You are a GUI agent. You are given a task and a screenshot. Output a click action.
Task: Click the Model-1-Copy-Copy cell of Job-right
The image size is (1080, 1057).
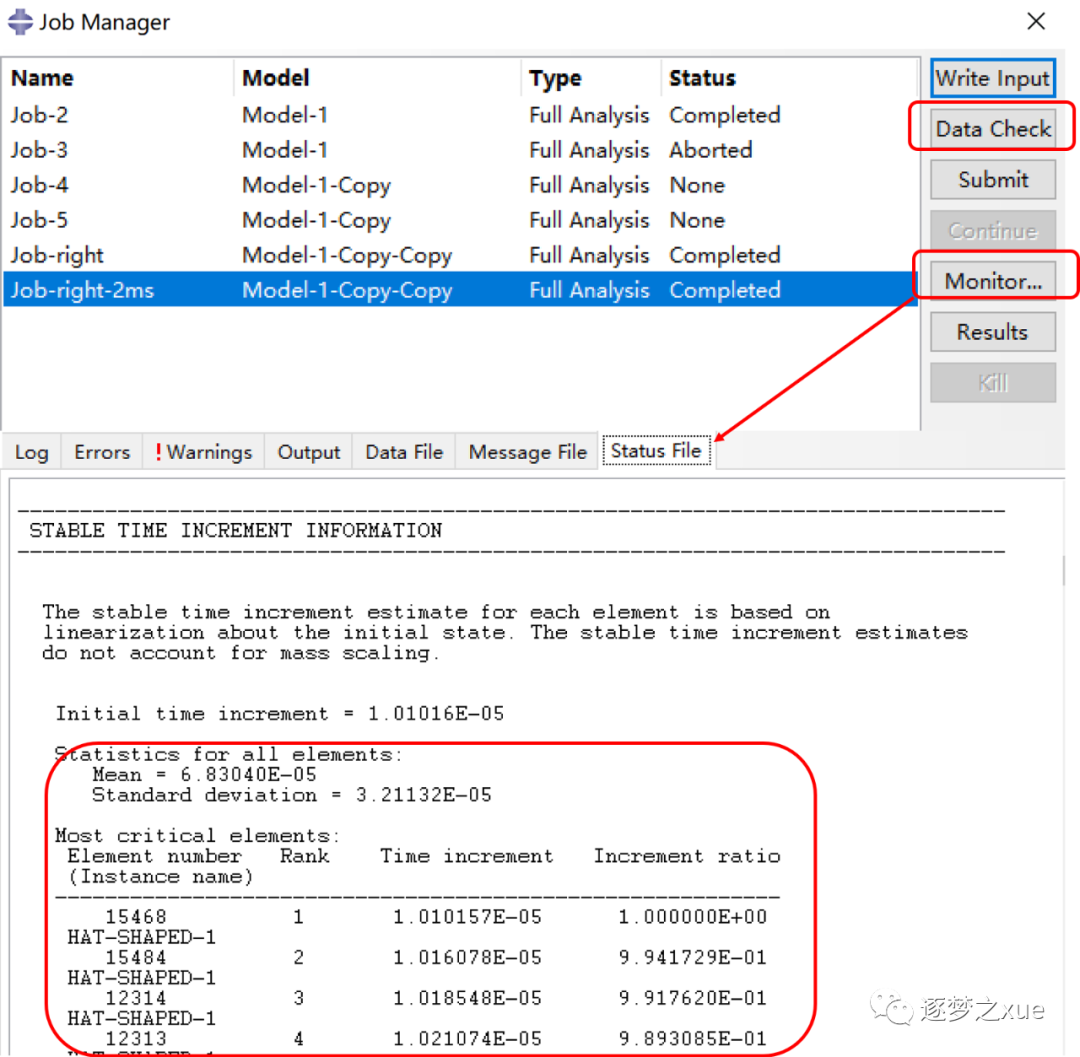(x=347, y=255)
